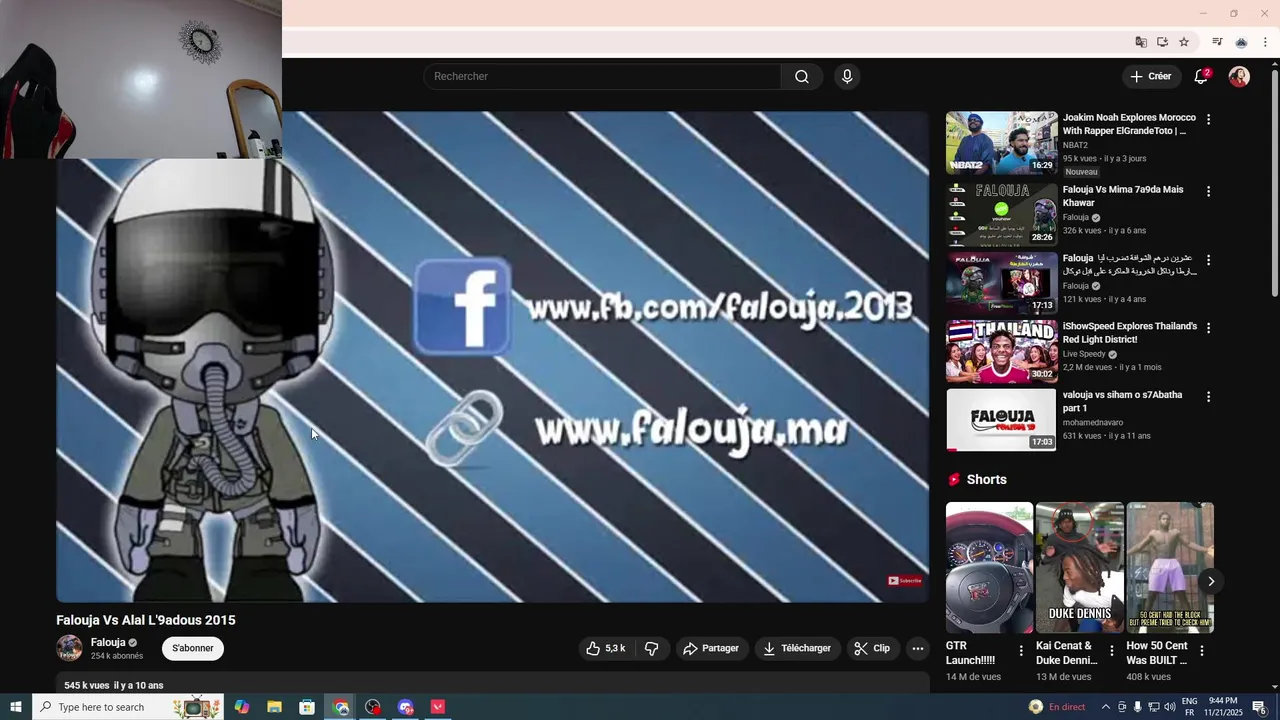The image size is (1280, 720).
Task: Open Falouja channel avatar below the video
Action: [69, 648]
